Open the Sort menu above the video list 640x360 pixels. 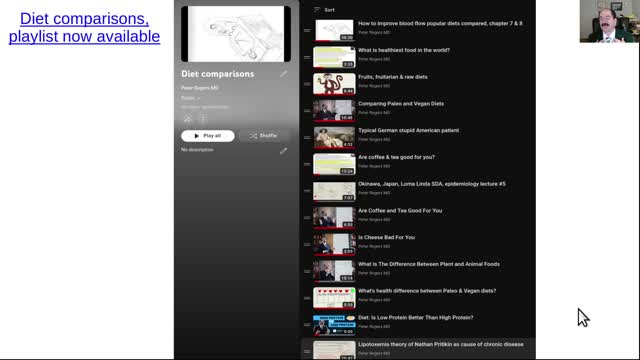click(324, 10)
